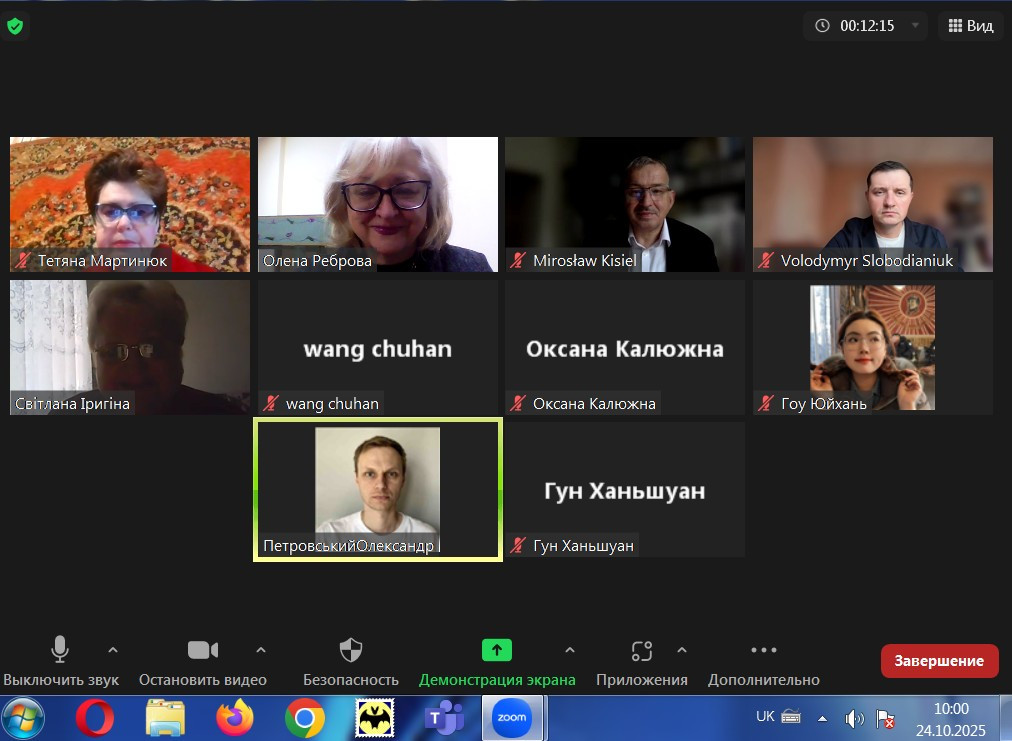Select Світлана Іригіна video tile

coord(130,347)
